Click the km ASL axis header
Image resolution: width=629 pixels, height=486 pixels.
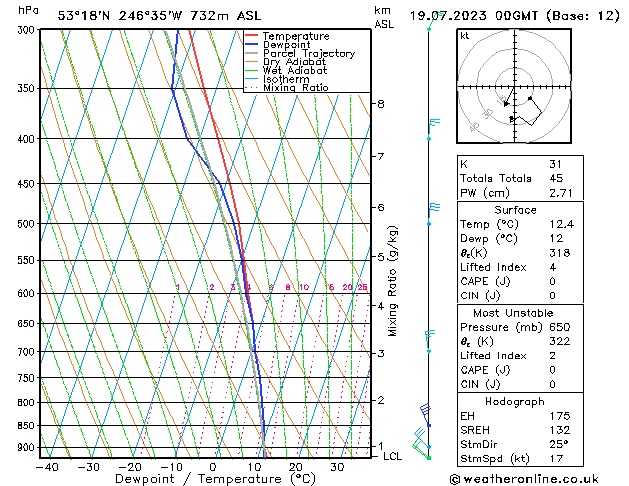384,17
